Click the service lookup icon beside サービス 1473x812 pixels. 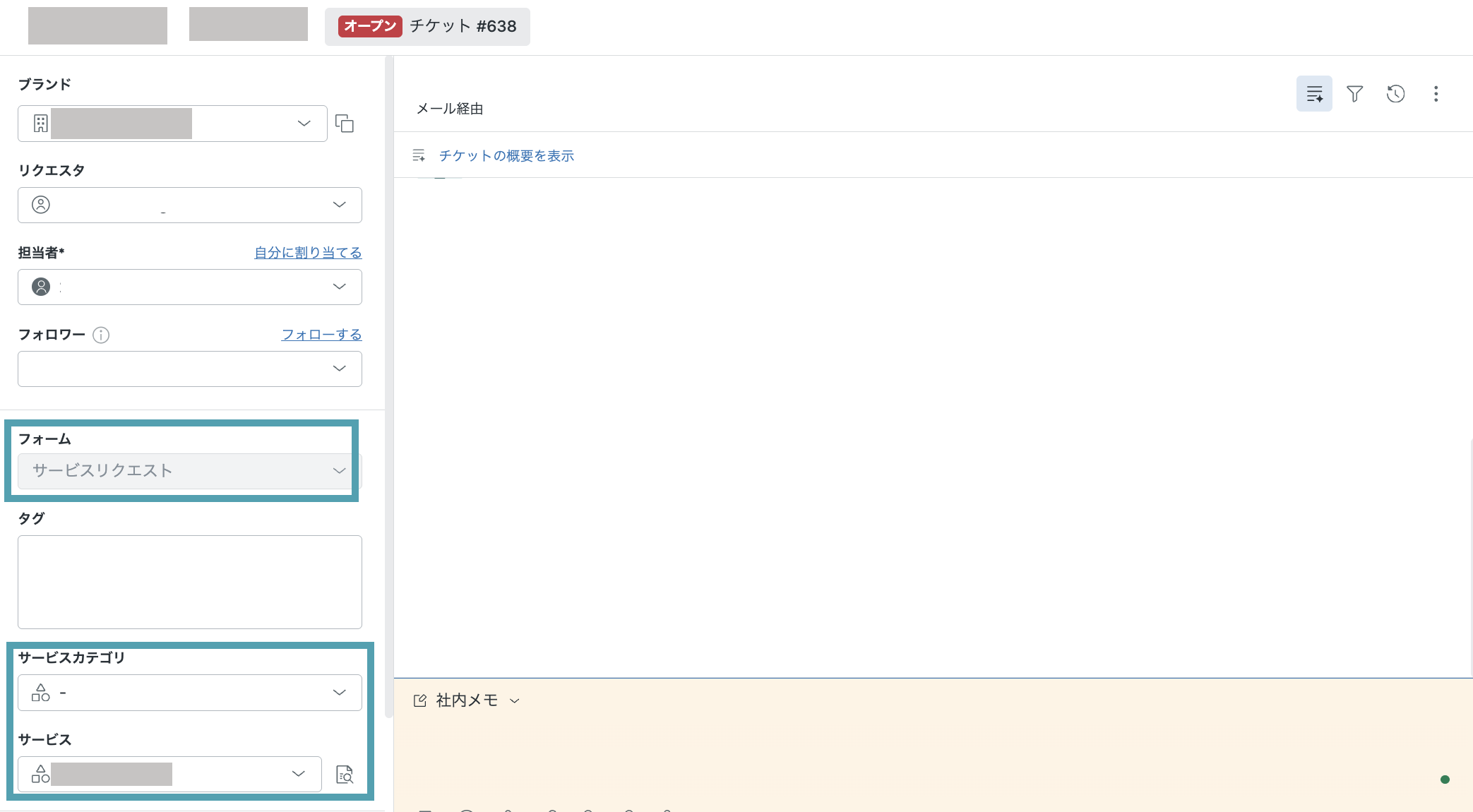coord(345,775)
